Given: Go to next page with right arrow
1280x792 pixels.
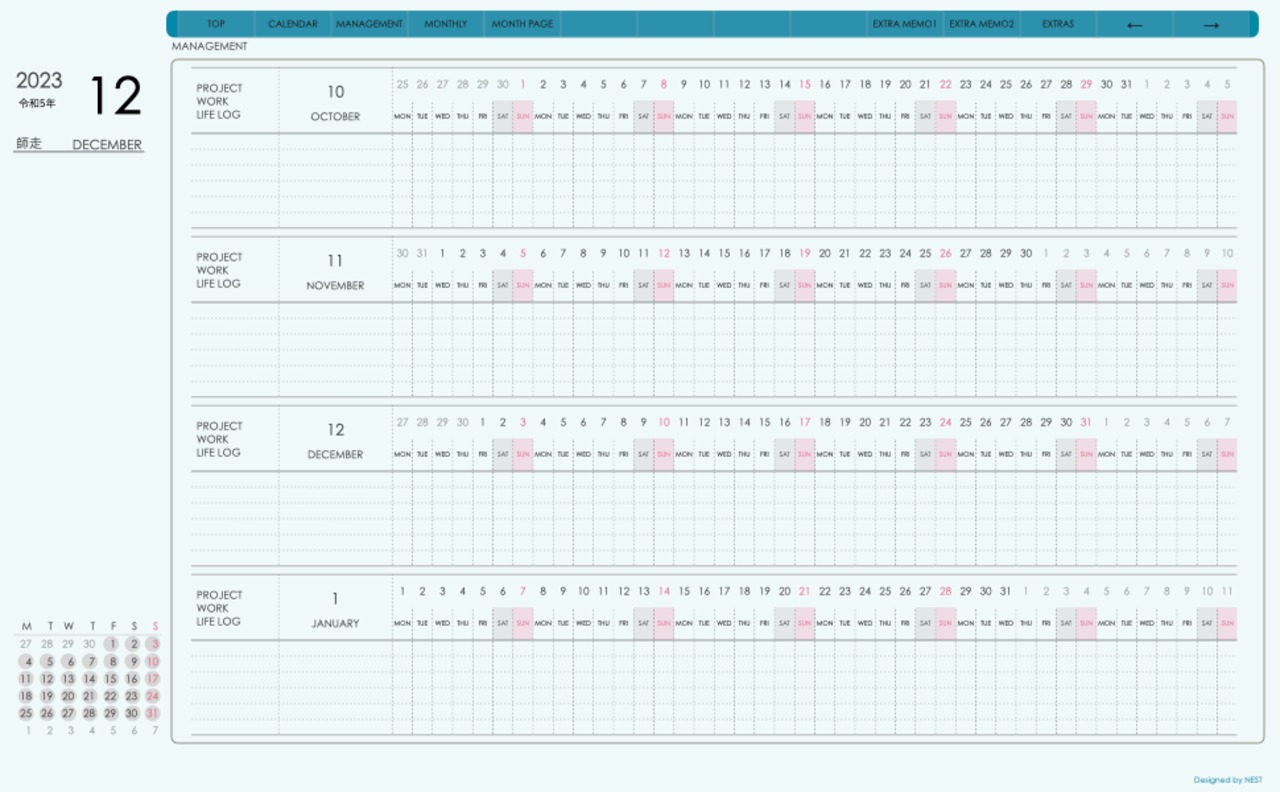Looking at the screenshot, I should [x=1211, y=24].
